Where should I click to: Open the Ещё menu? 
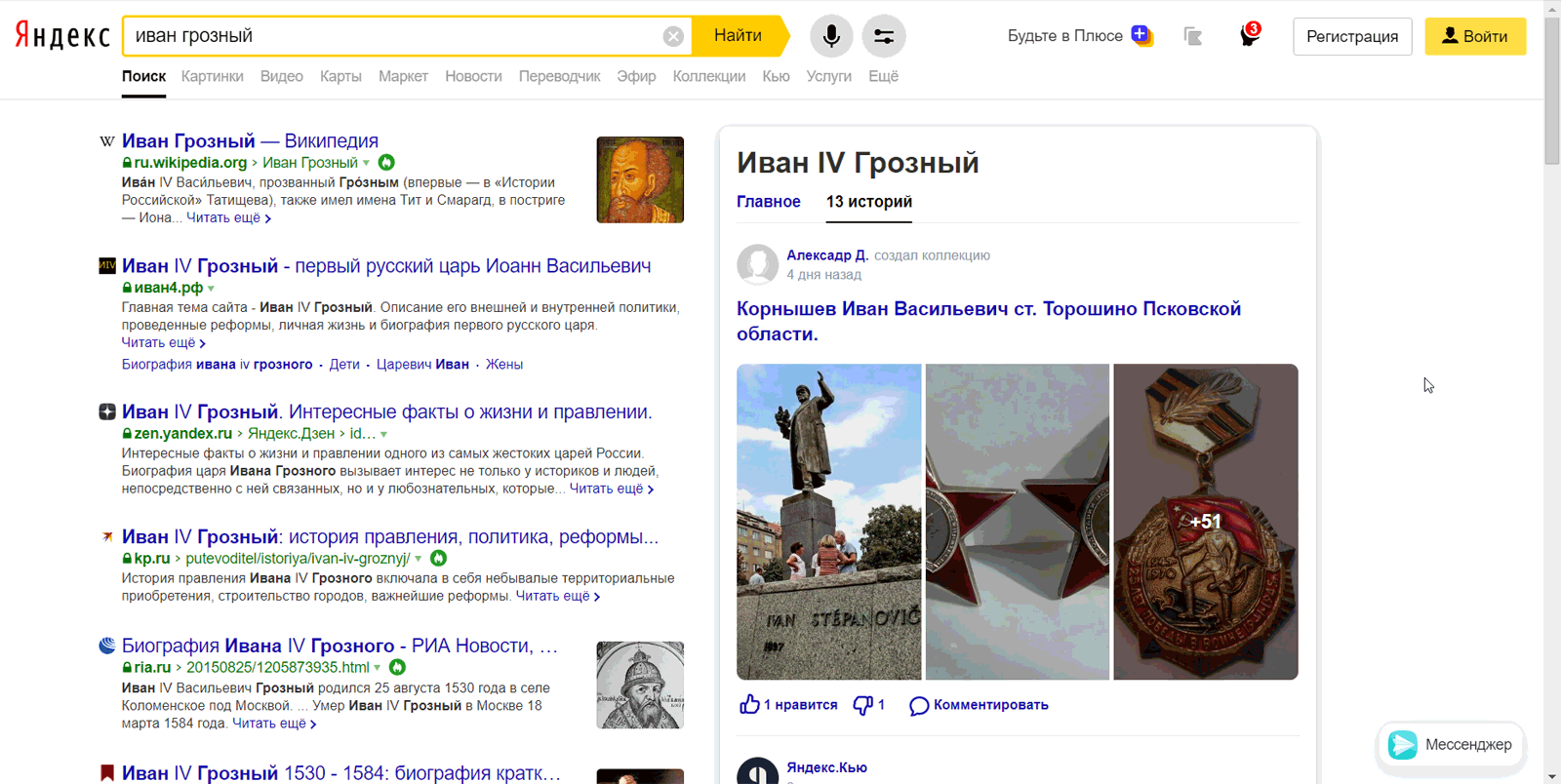(883, 76)
